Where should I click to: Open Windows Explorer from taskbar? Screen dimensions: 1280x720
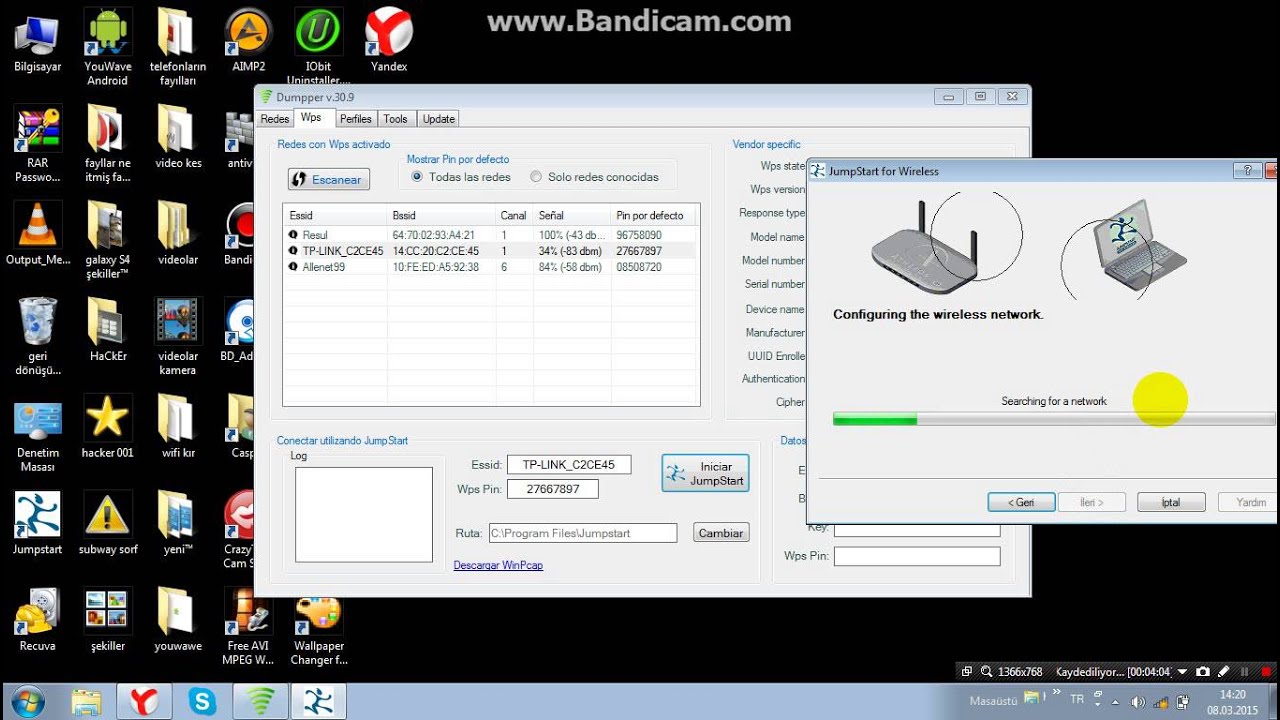click(86, 701)
